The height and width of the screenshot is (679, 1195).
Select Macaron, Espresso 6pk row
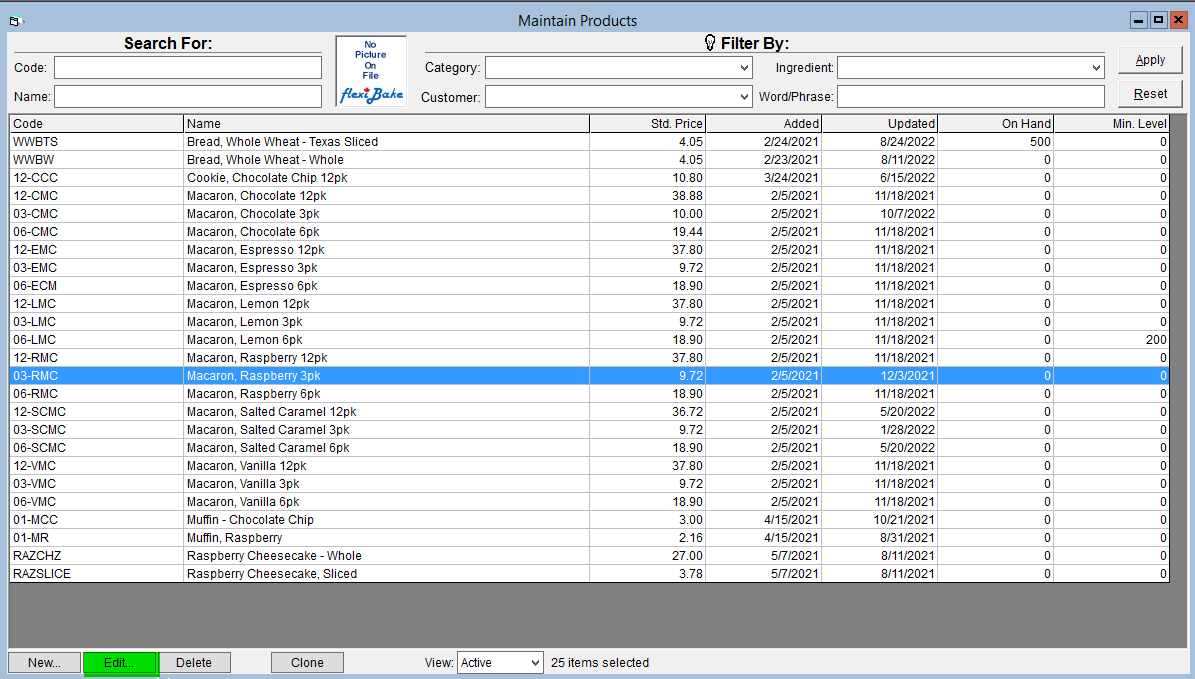[589, 286]
